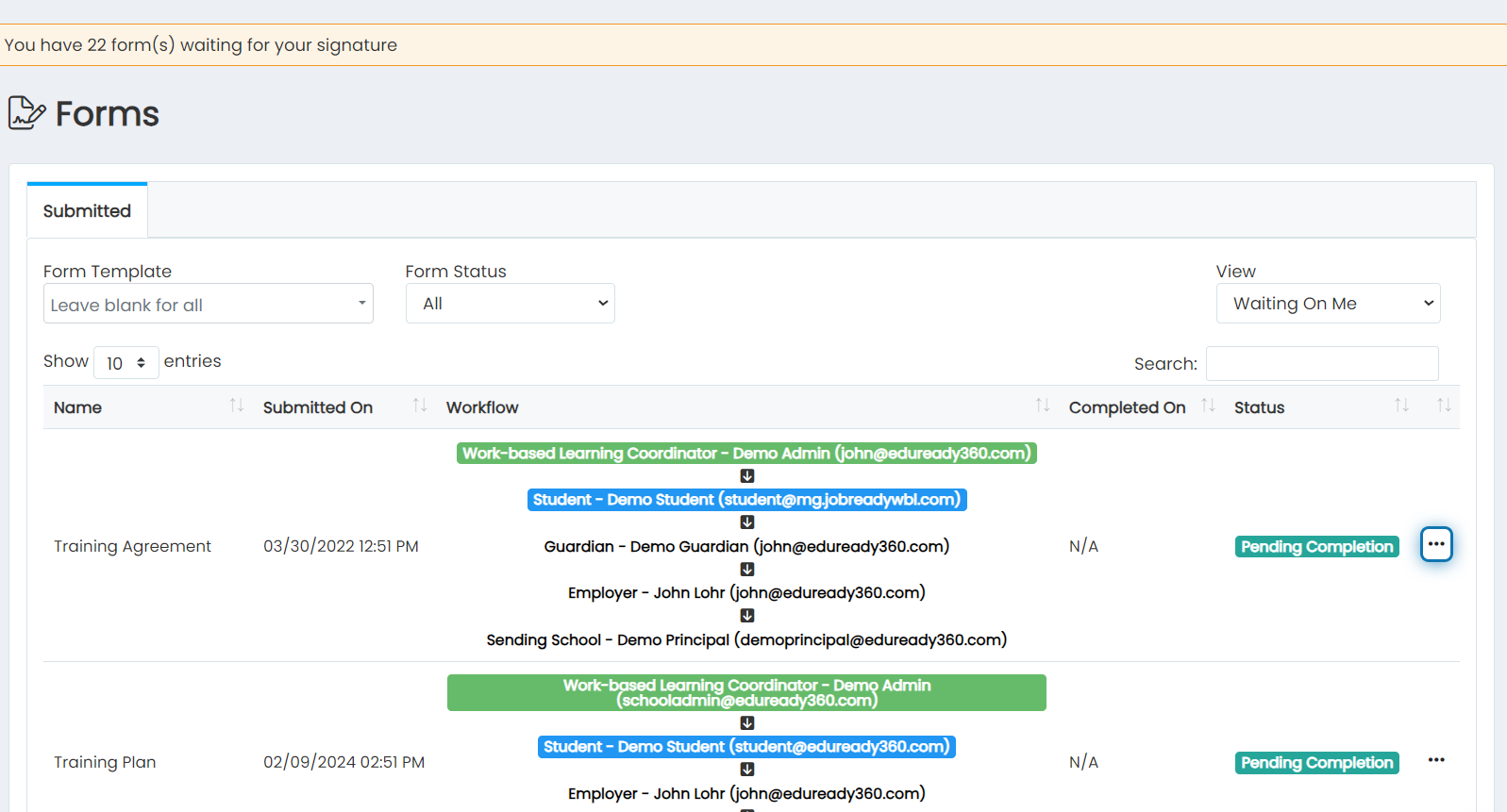Viewport: 1507px width, 812px height.
Task: Click Work-based Learning Coordinator john@eduready360.com step
Action: (746, 454)
